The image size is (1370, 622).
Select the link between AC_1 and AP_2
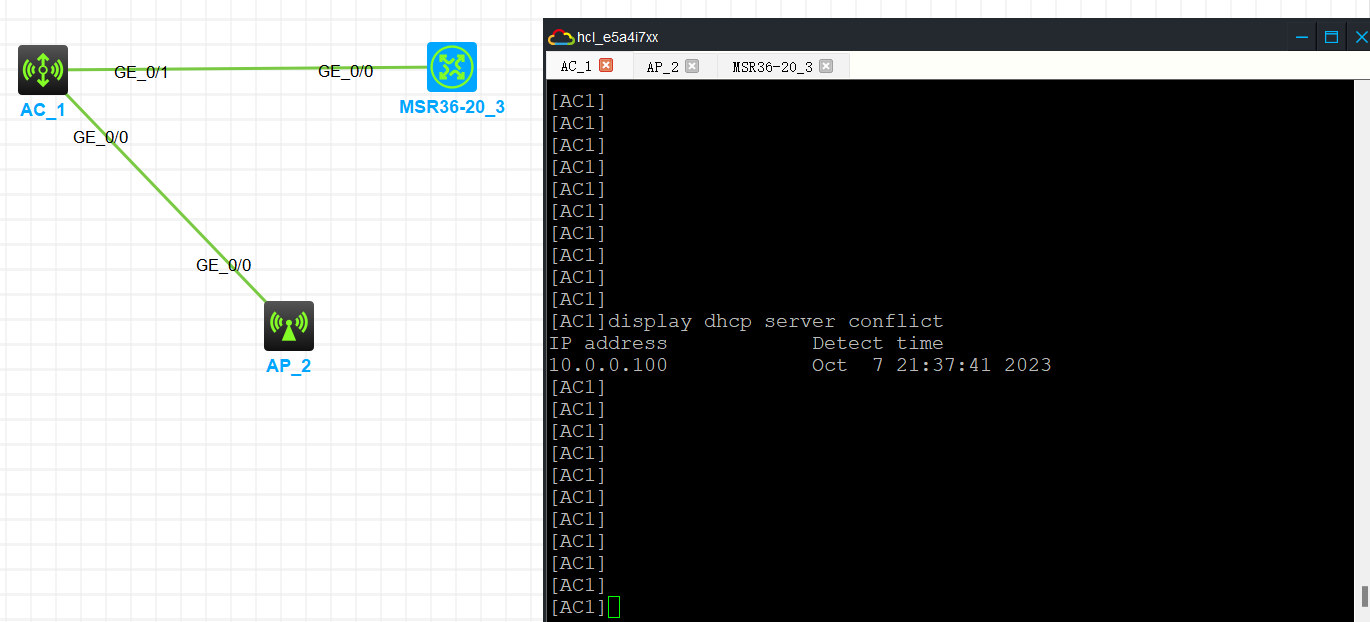click(166, 196)
